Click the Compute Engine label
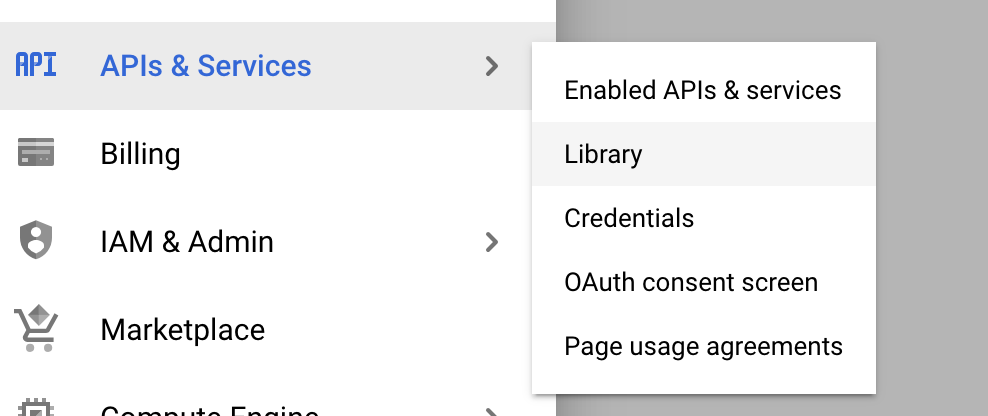Screen dimensions: 988x416 (210, 411)
